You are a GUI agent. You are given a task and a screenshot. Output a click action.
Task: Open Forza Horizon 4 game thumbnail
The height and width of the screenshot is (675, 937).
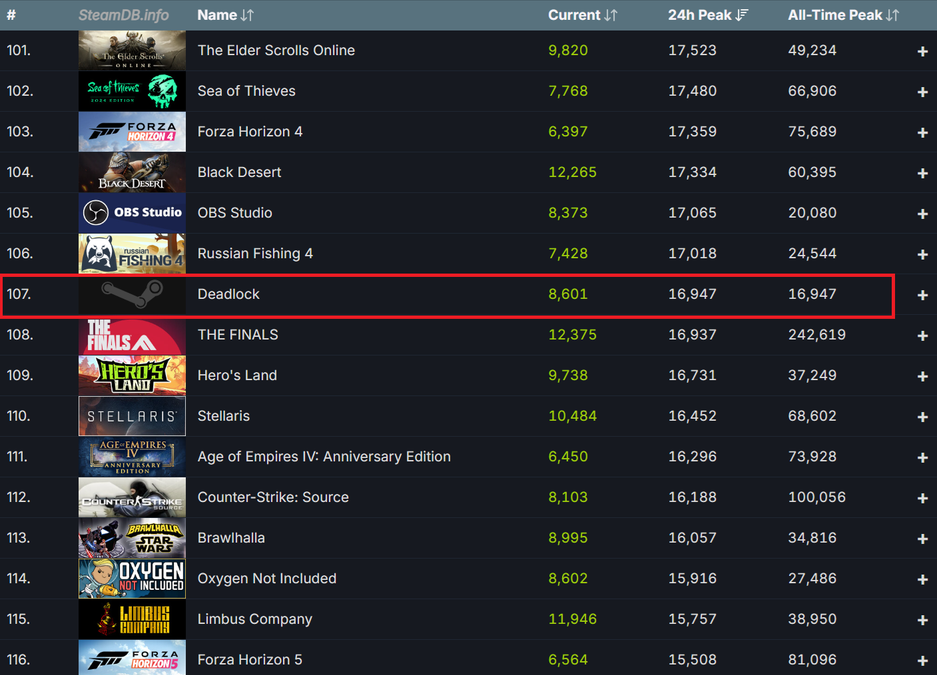132,131
